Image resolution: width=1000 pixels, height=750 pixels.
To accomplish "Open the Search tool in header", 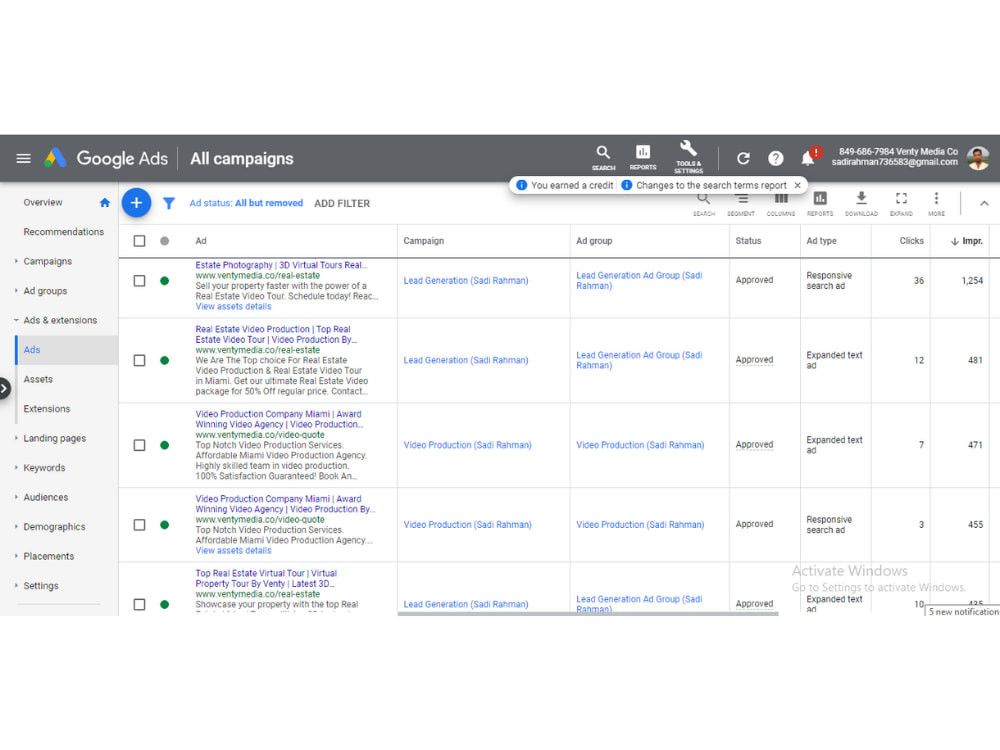I will coord(603,158).
